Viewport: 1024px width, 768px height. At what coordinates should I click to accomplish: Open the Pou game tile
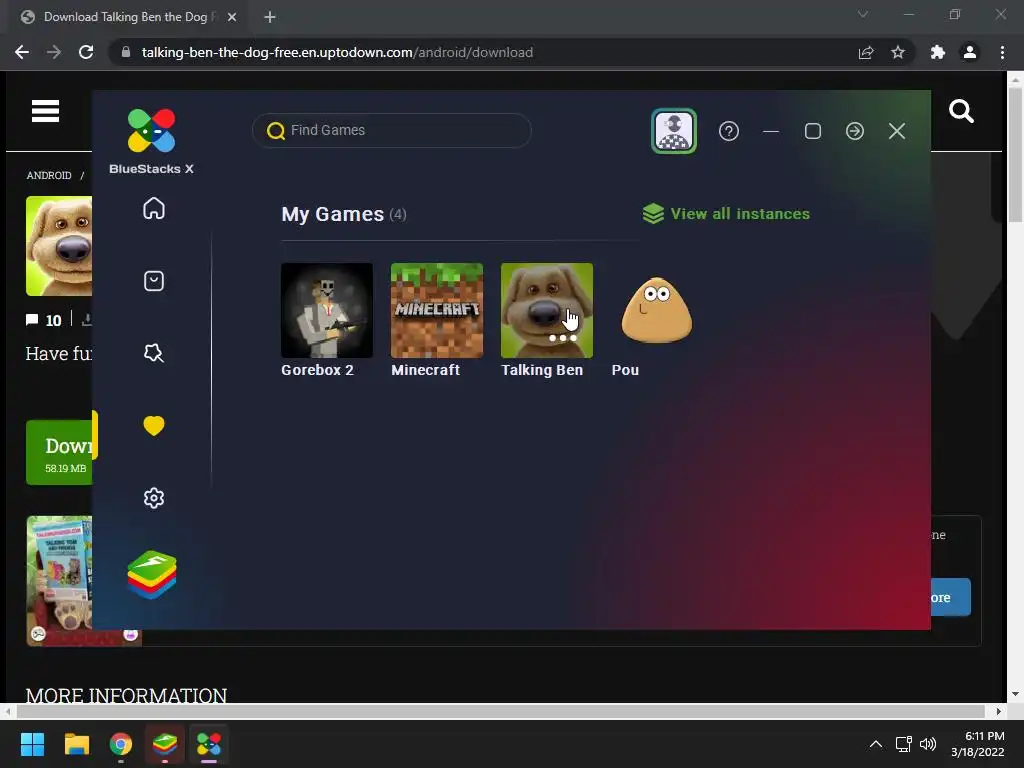pos(656,310)
